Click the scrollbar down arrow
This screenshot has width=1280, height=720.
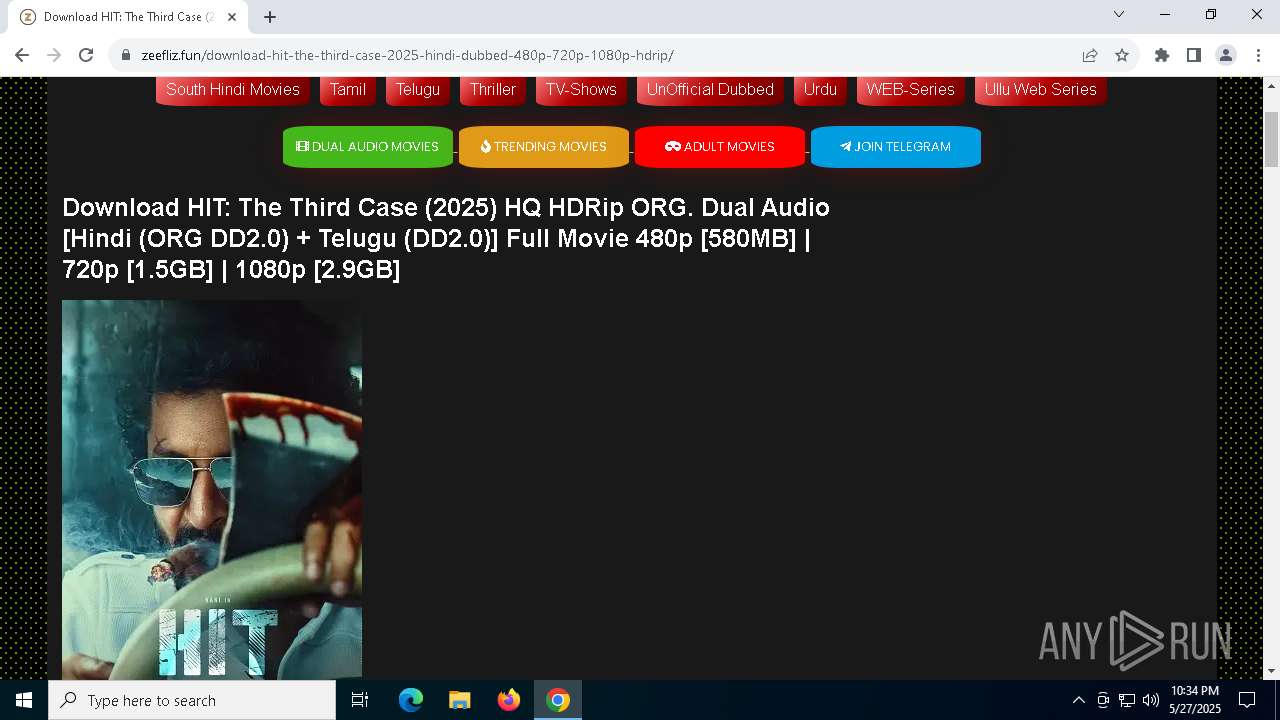click(1271, 671)
